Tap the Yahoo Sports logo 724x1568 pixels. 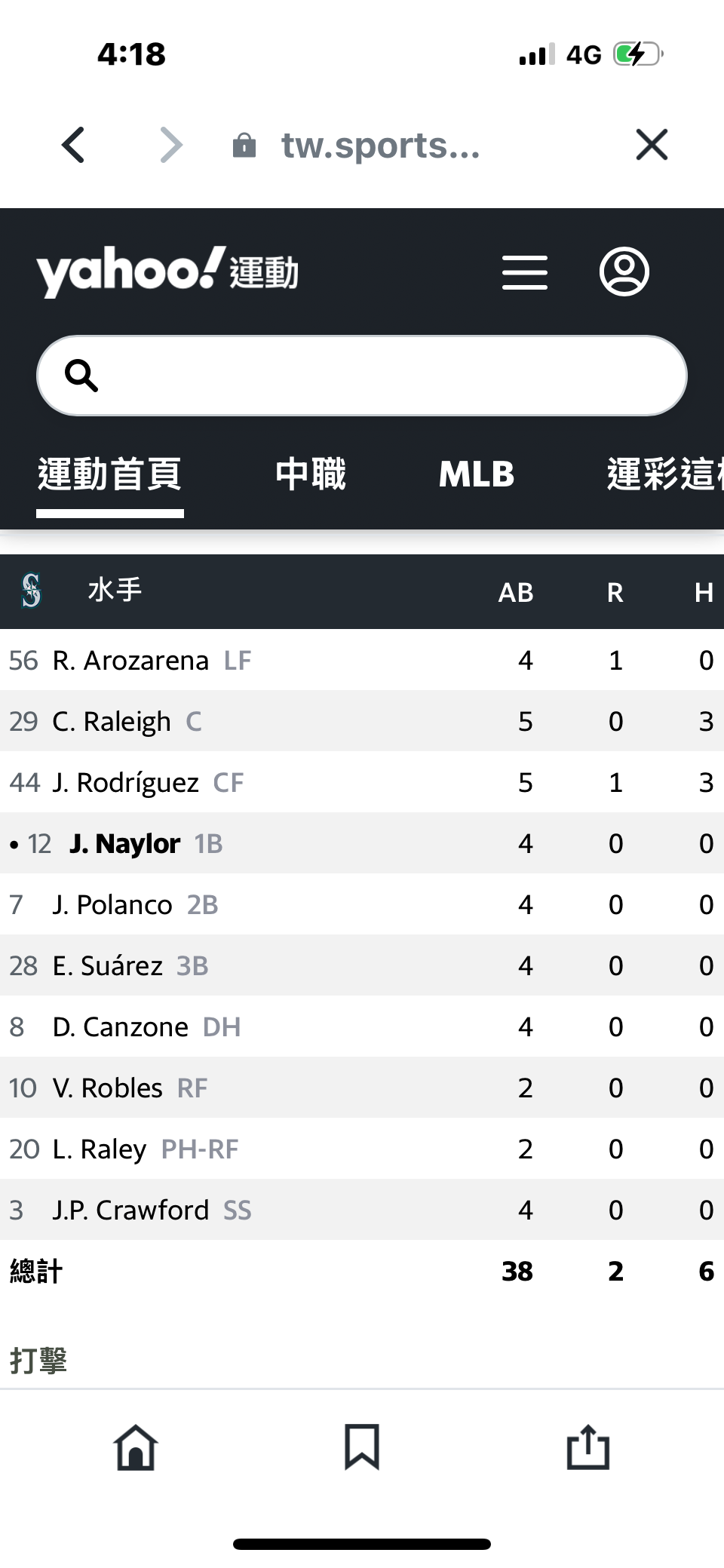(x=167, y=272)
